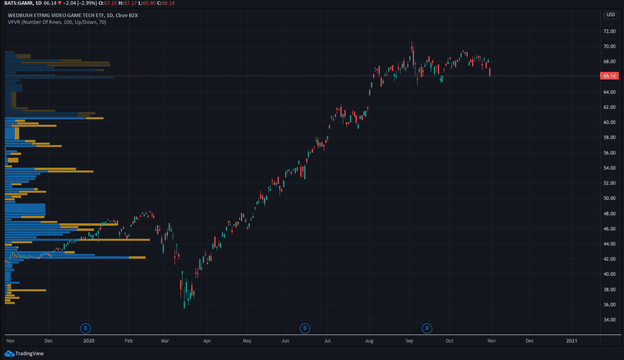The image size is (624, 360).
Task: Click the Sep label on time axis
Action: (410, 341)
